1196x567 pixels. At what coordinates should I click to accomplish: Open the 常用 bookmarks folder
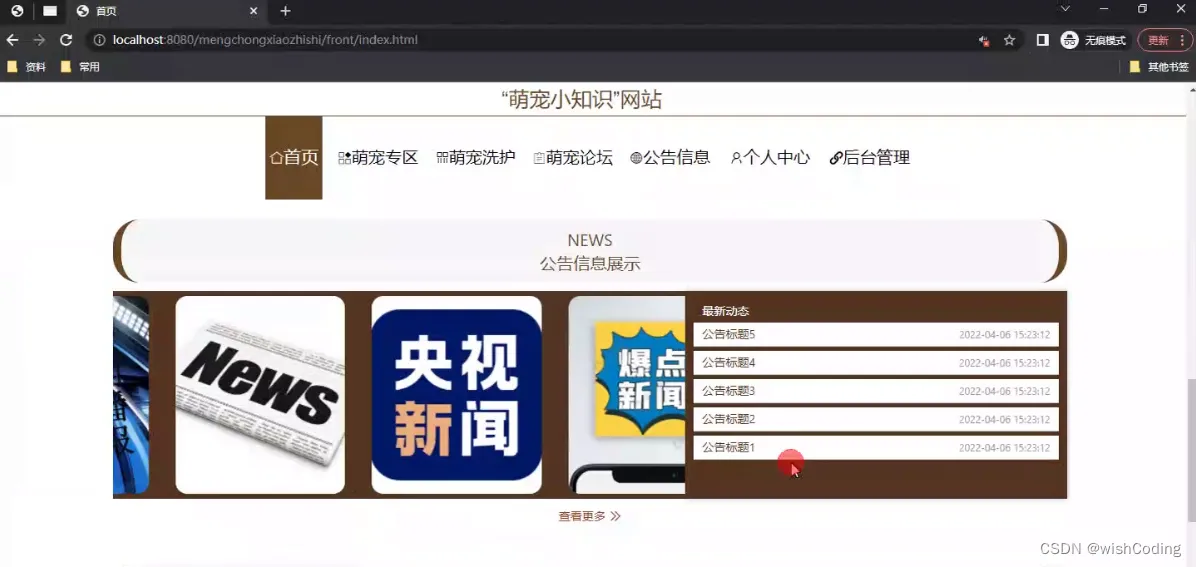coord(80,67)
